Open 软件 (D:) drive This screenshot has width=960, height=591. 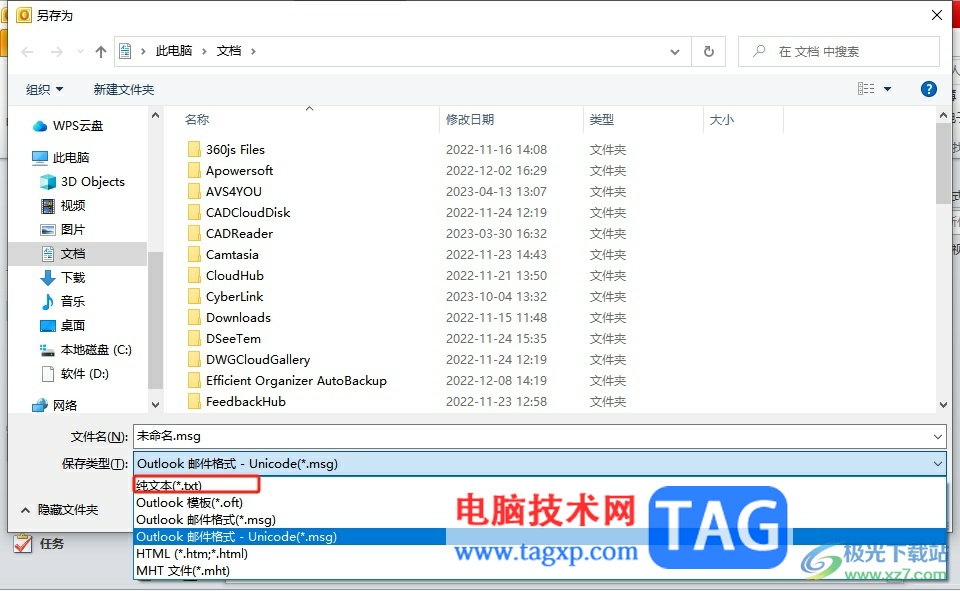[x=75, y=374]
